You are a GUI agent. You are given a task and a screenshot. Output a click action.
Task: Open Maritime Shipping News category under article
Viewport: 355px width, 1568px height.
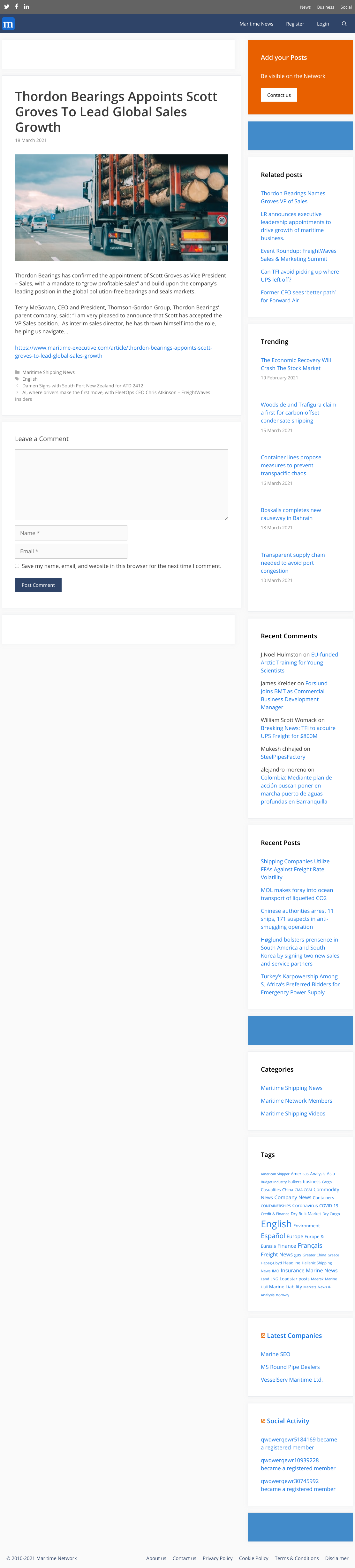(49, 372)
